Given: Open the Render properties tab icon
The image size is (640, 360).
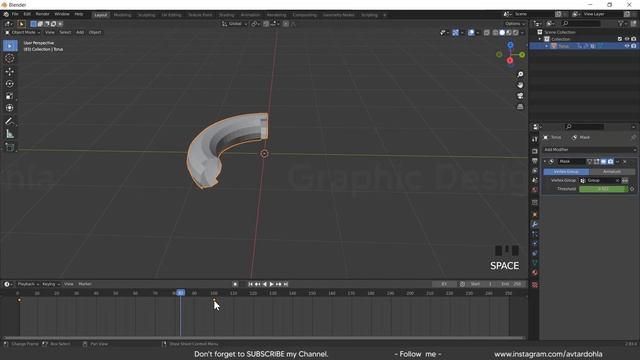Looking at the screenshot, I should click(x=535, y=151).
